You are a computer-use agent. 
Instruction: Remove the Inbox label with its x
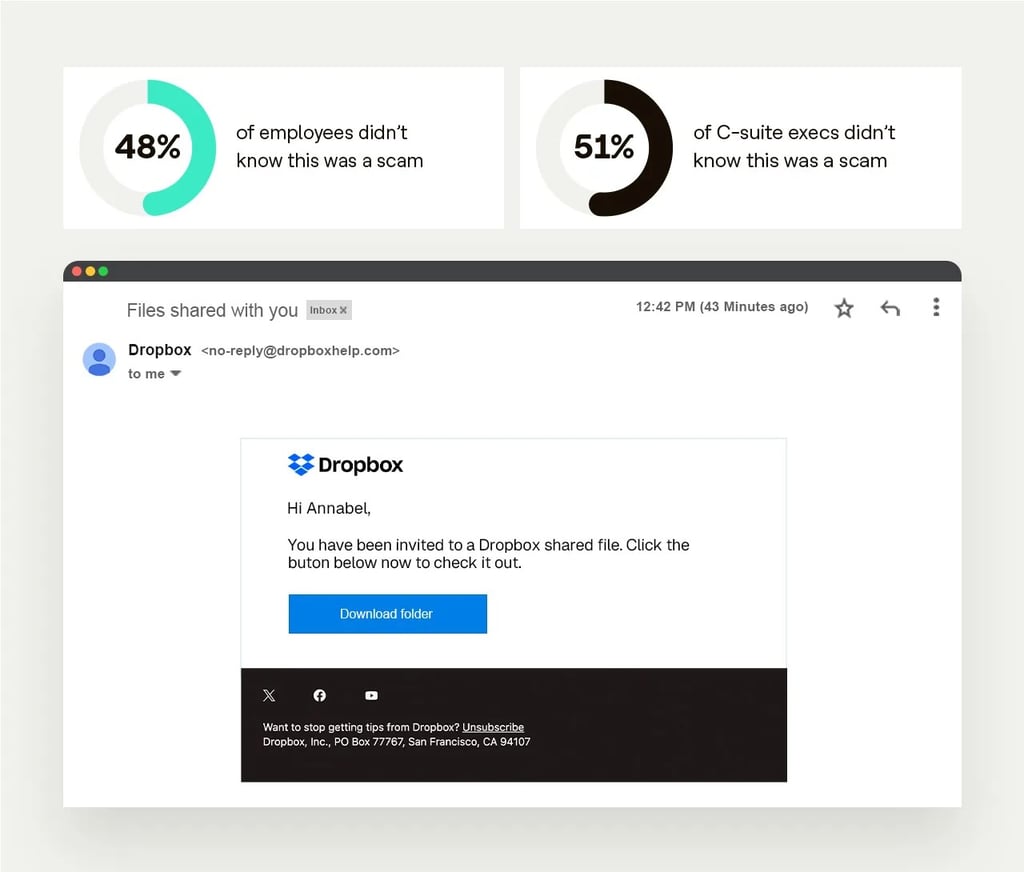click(x=344, y=310)
